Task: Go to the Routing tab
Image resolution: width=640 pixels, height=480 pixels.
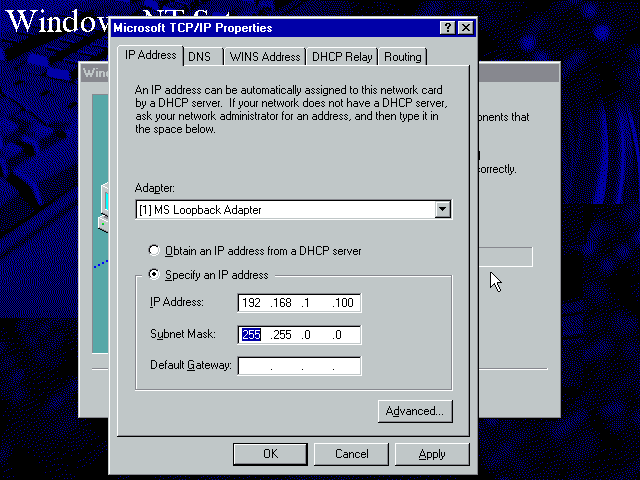Action: click(402, 57)
